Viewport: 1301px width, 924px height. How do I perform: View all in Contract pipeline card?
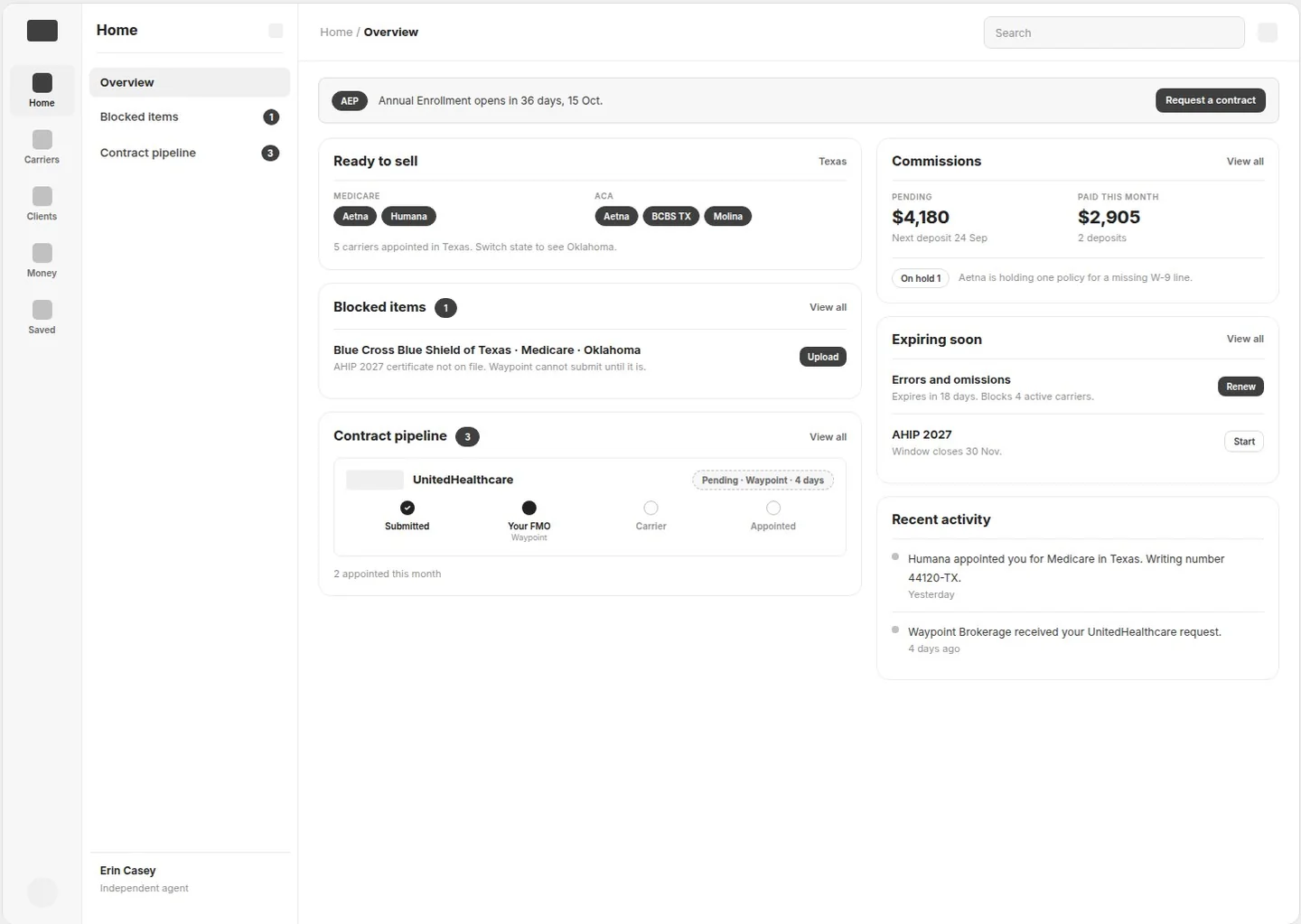(x=828, y=436)
